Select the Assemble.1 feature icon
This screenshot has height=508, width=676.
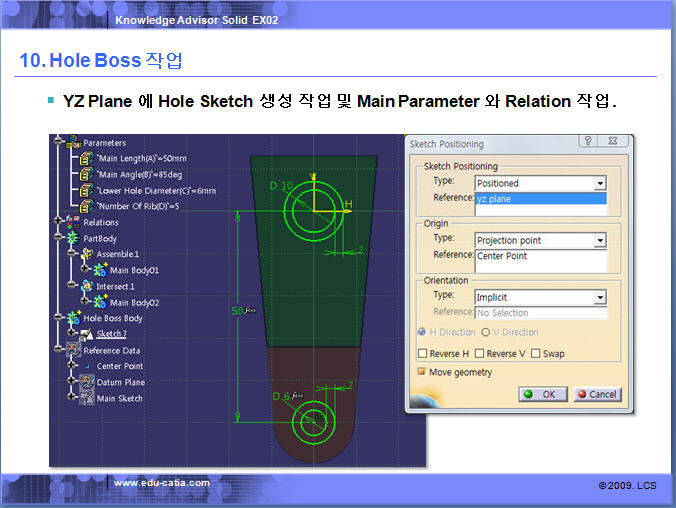(x=86, y=255)
